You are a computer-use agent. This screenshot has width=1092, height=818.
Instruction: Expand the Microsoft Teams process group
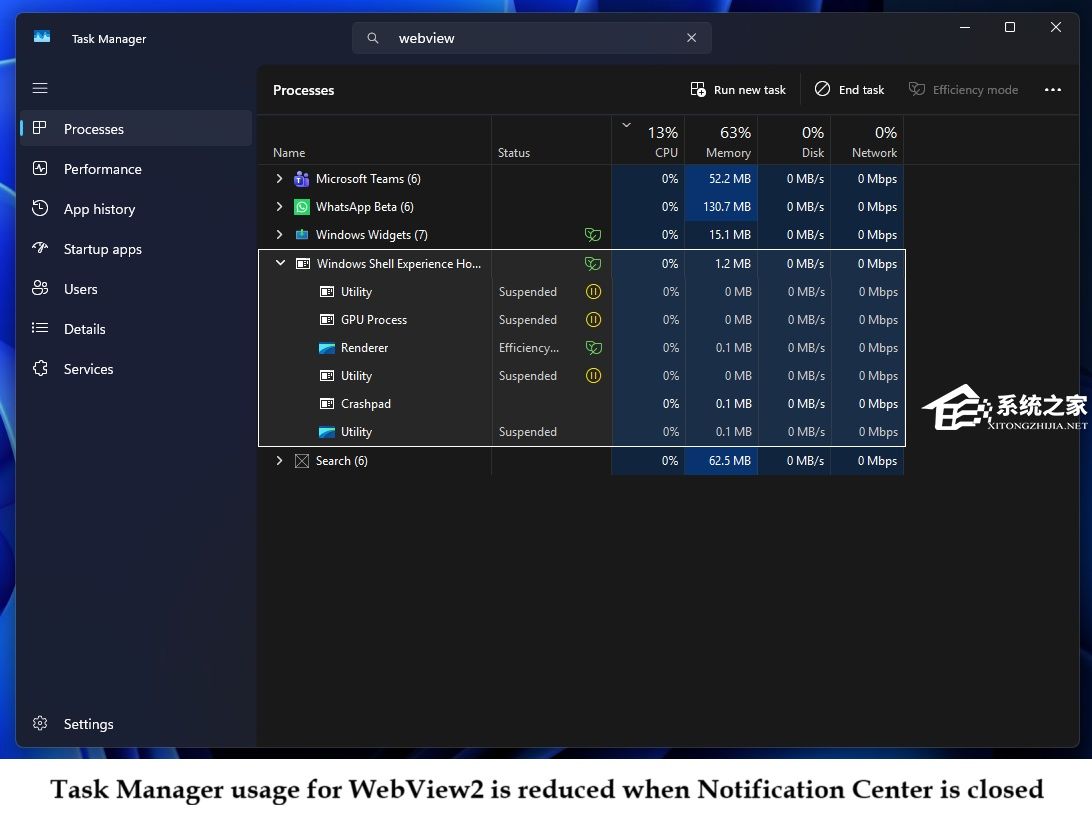click(280, 179)
